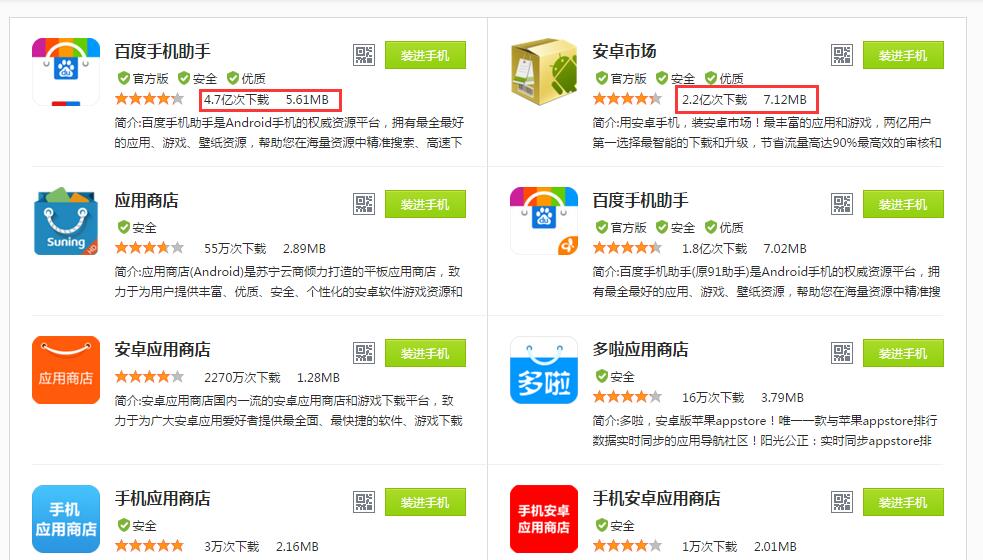The width and height of the screenshot is (983, 560).
Task: Click 装进手机 button for 安卓市场
Action: point(903,55)
